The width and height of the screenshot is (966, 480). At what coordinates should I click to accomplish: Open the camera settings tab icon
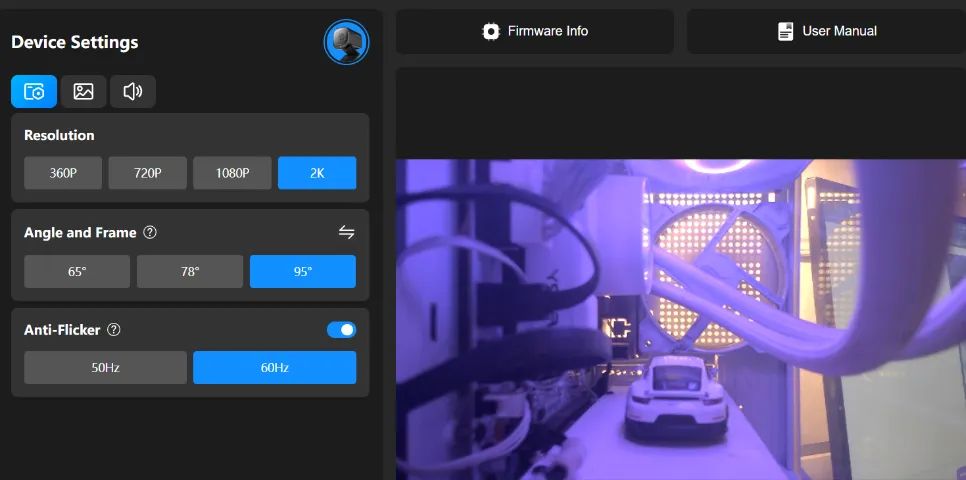(x=34, y=92)
